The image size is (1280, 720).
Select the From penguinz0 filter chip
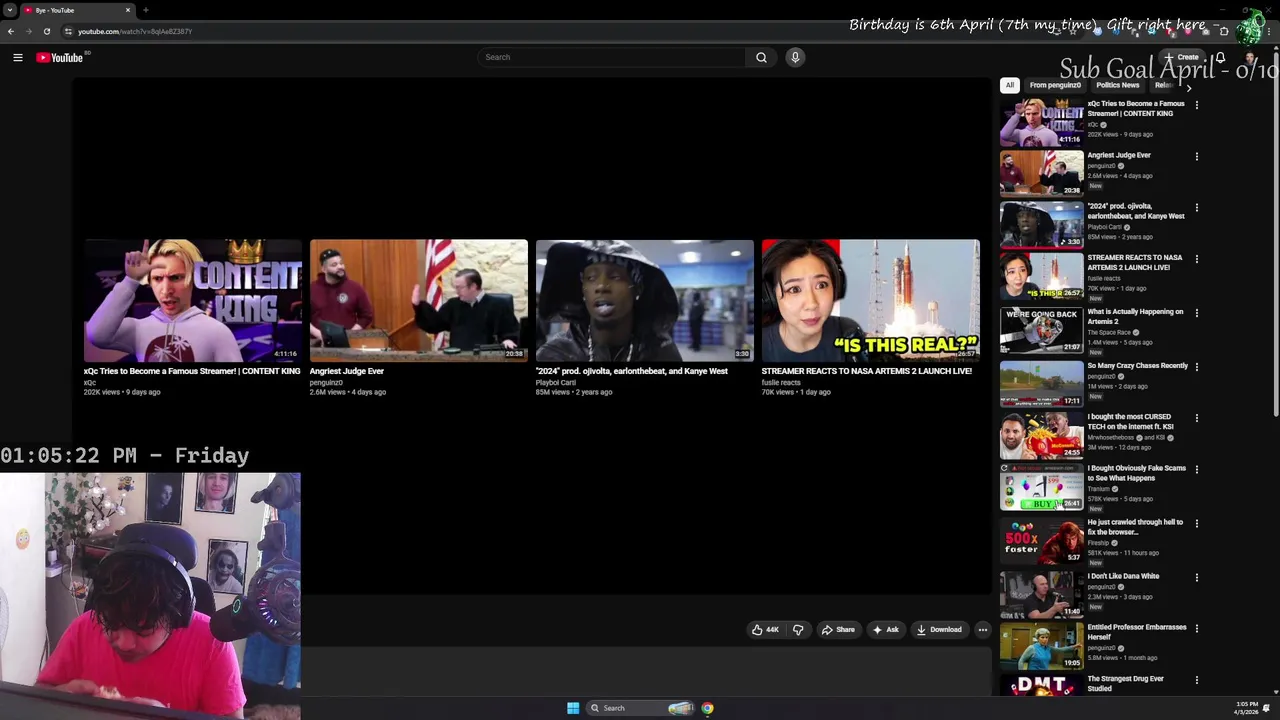pyautogui.click(x=1055, y=85)
